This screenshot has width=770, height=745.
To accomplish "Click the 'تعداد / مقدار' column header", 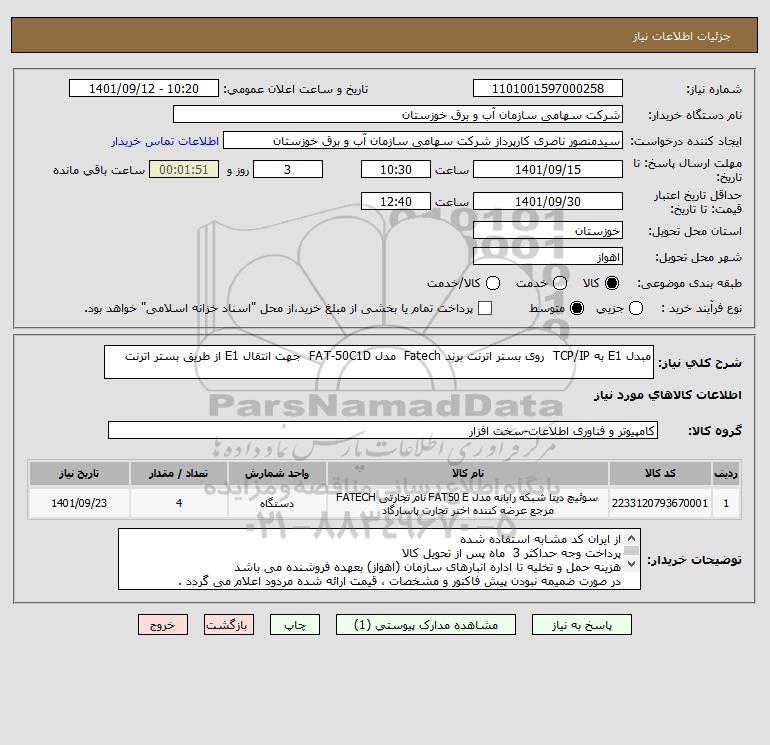I will 179,473.
